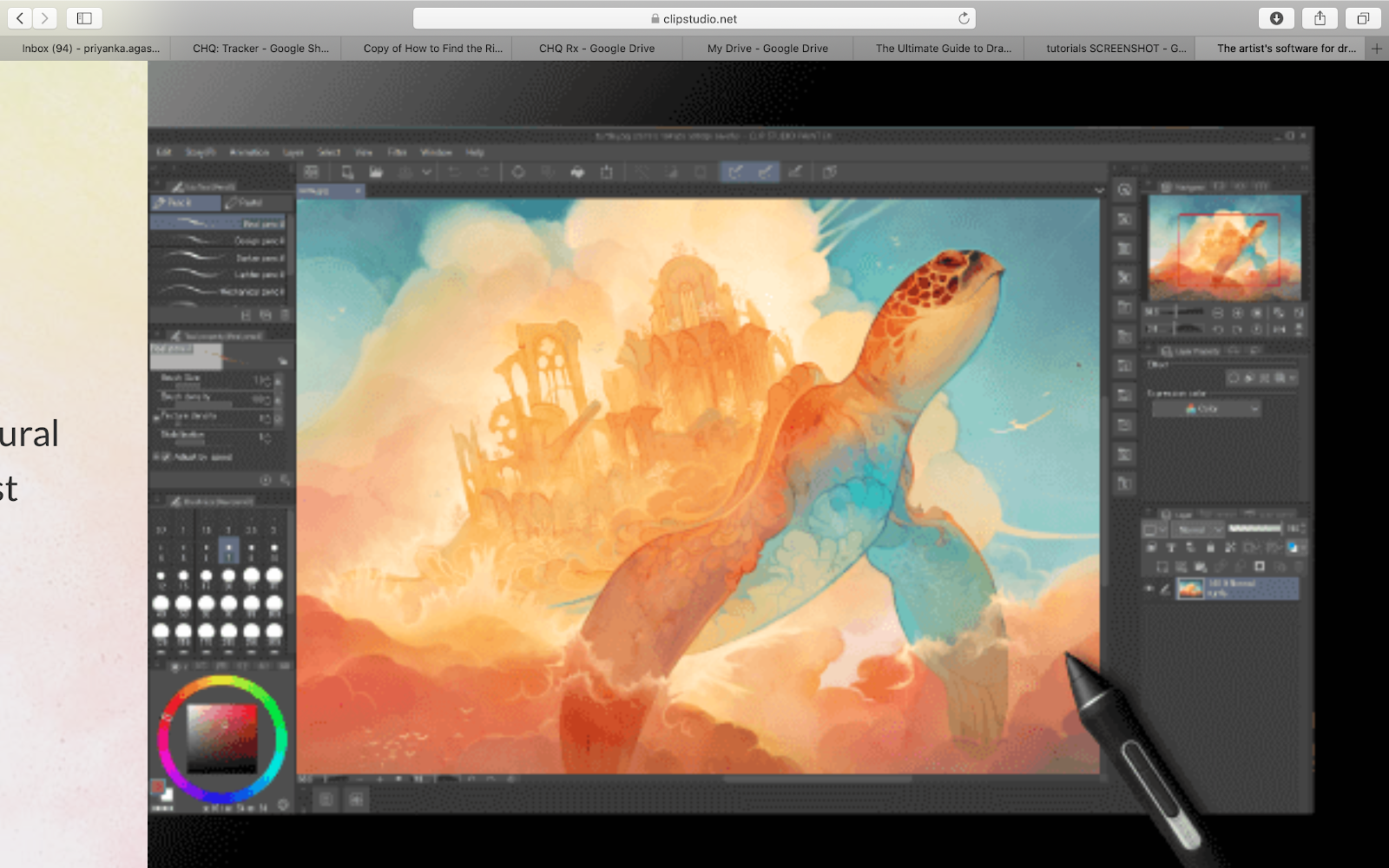Click the Open file toolbar icon
The image size is (1389, 868).
[376, 172]
